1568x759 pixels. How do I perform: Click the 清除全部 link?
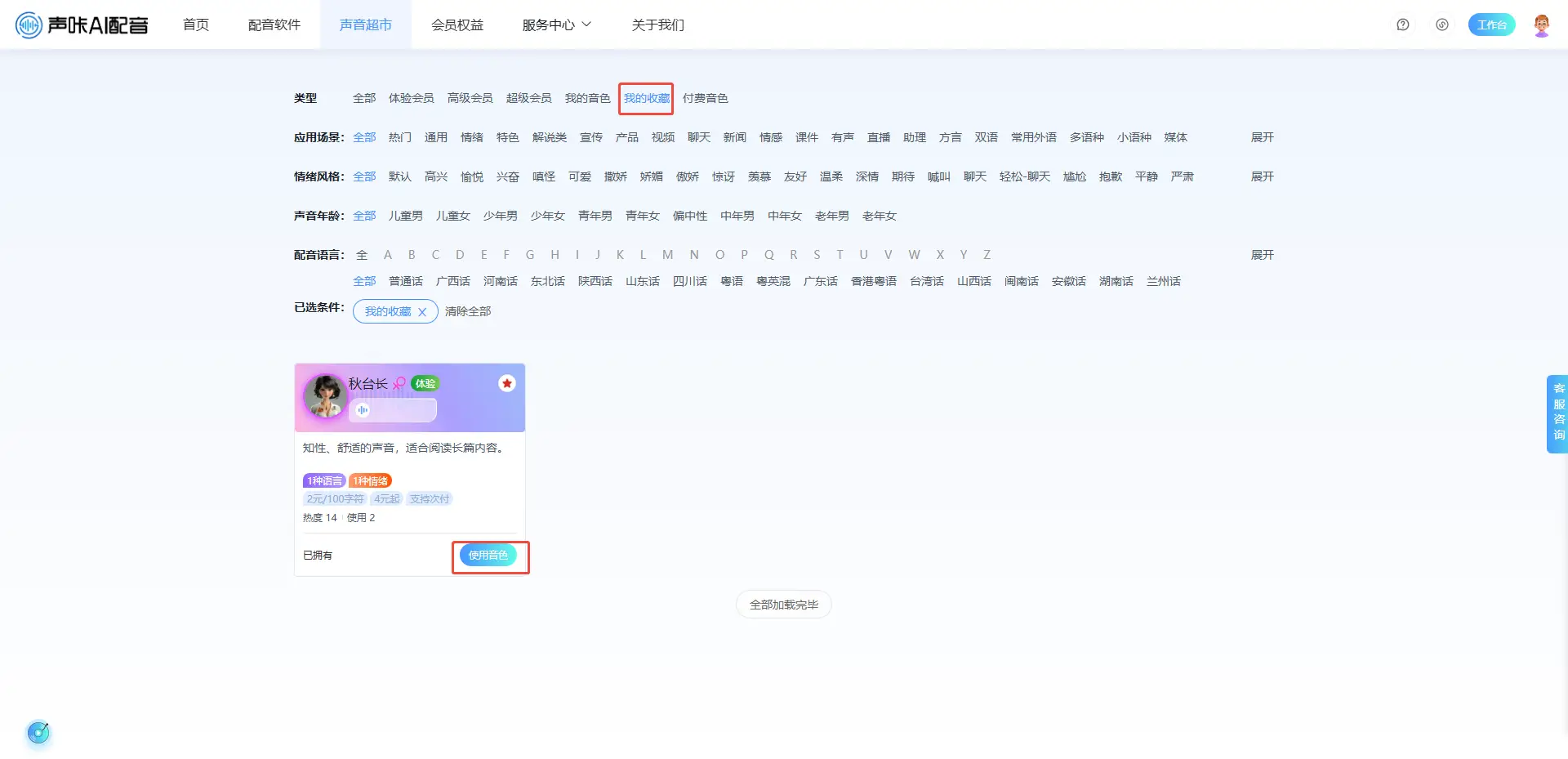[x=468, y=311]
